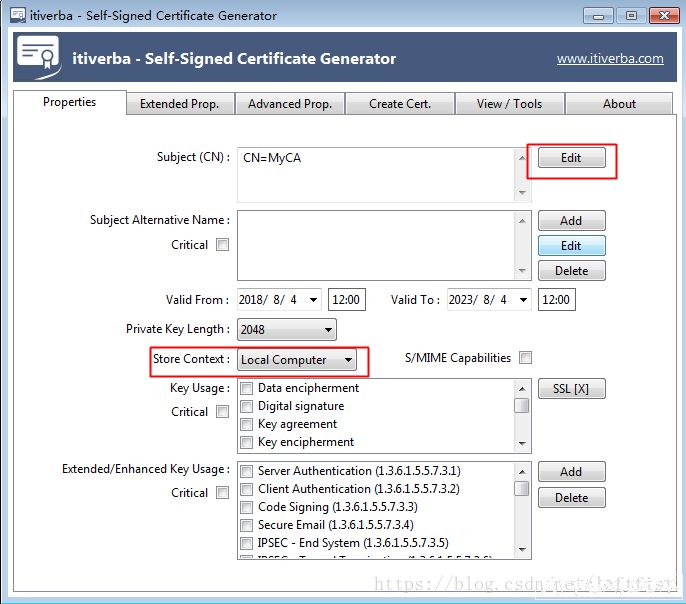Open the Create Cert. tab
686x604 pixels.
coord(400,104)
